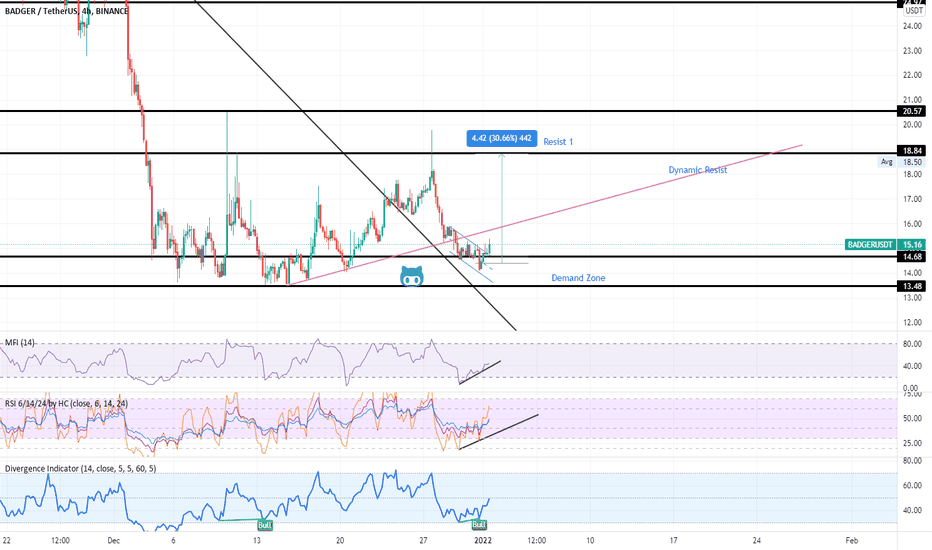The width and height of the screenshot is (932, 550).
Task: Click the Feb date axis label
Action: pyautogui.click(x=852, y=540)
